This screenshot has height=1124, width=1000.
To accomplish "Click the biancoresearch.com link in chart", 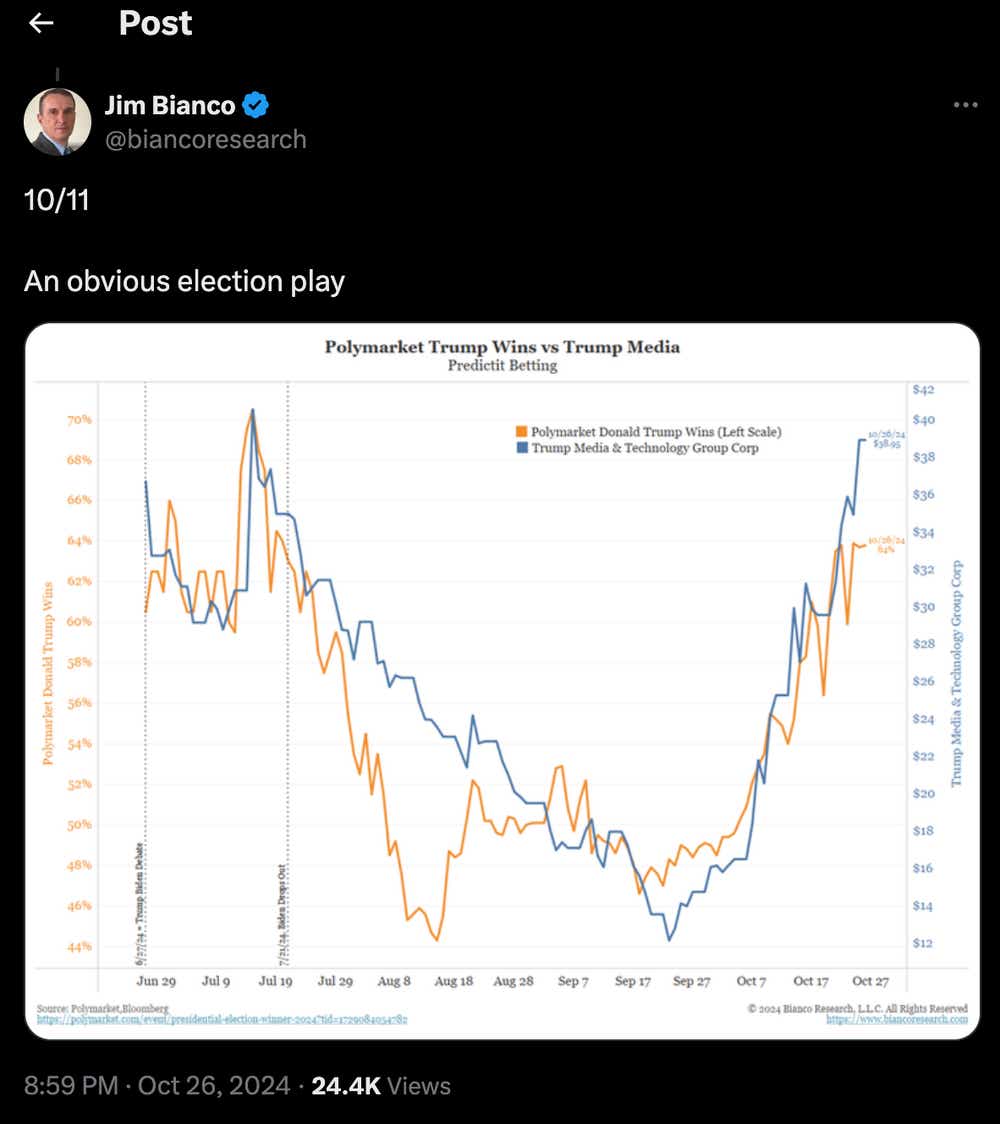I will click(897, 1019).
